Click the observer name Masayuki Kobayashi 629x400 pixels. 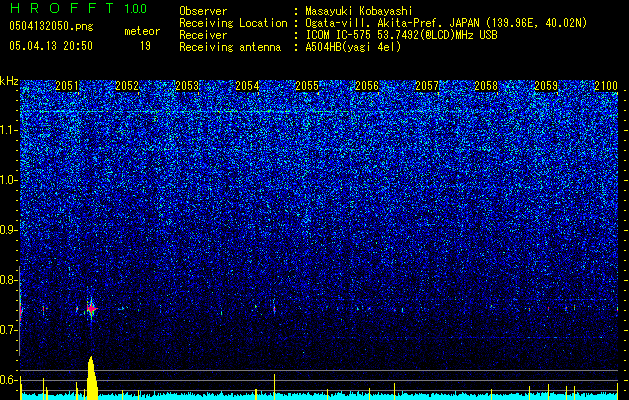[x=359, y=11]
